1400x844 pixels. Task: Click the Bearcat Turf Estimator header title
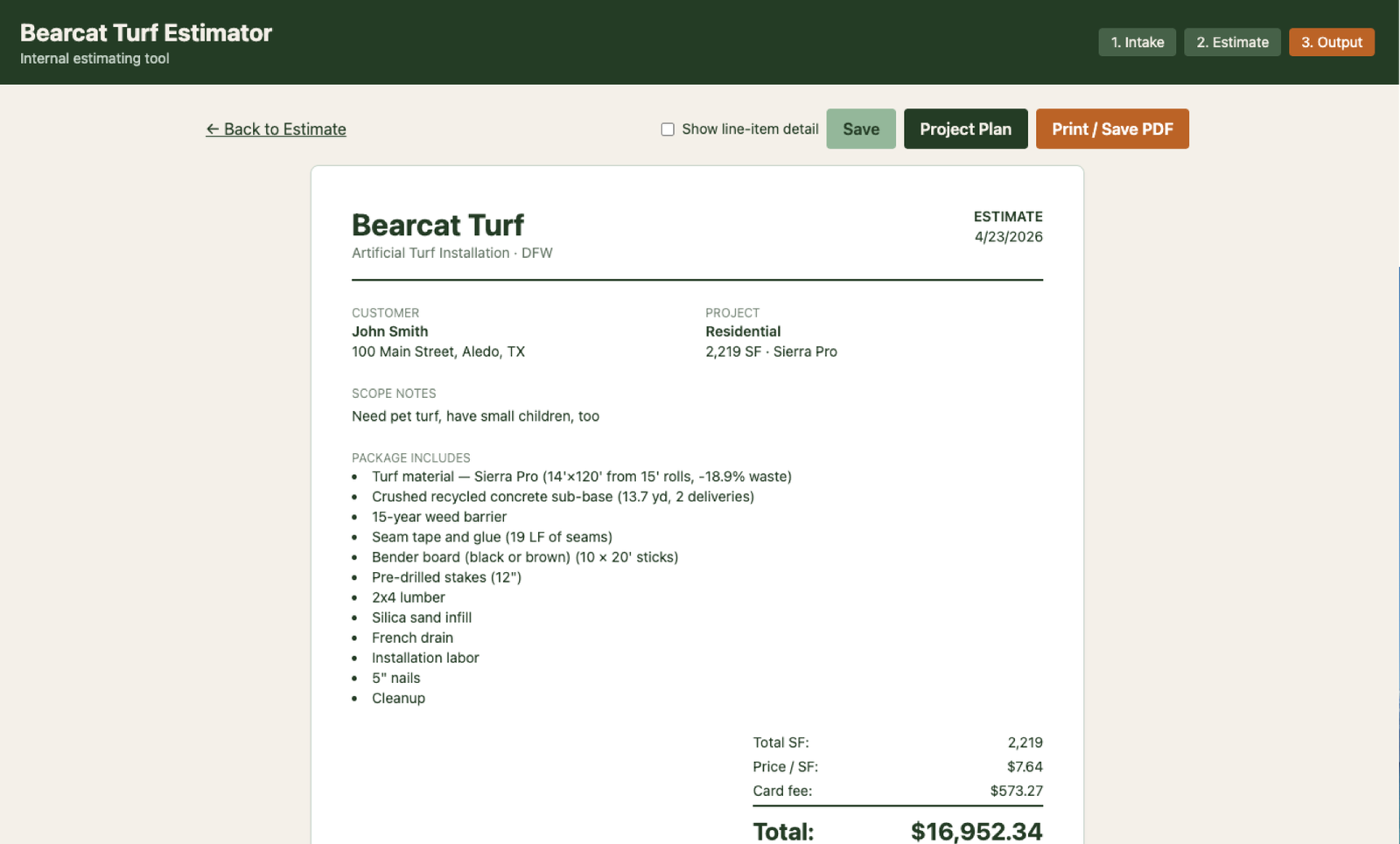tap(146, 32)
